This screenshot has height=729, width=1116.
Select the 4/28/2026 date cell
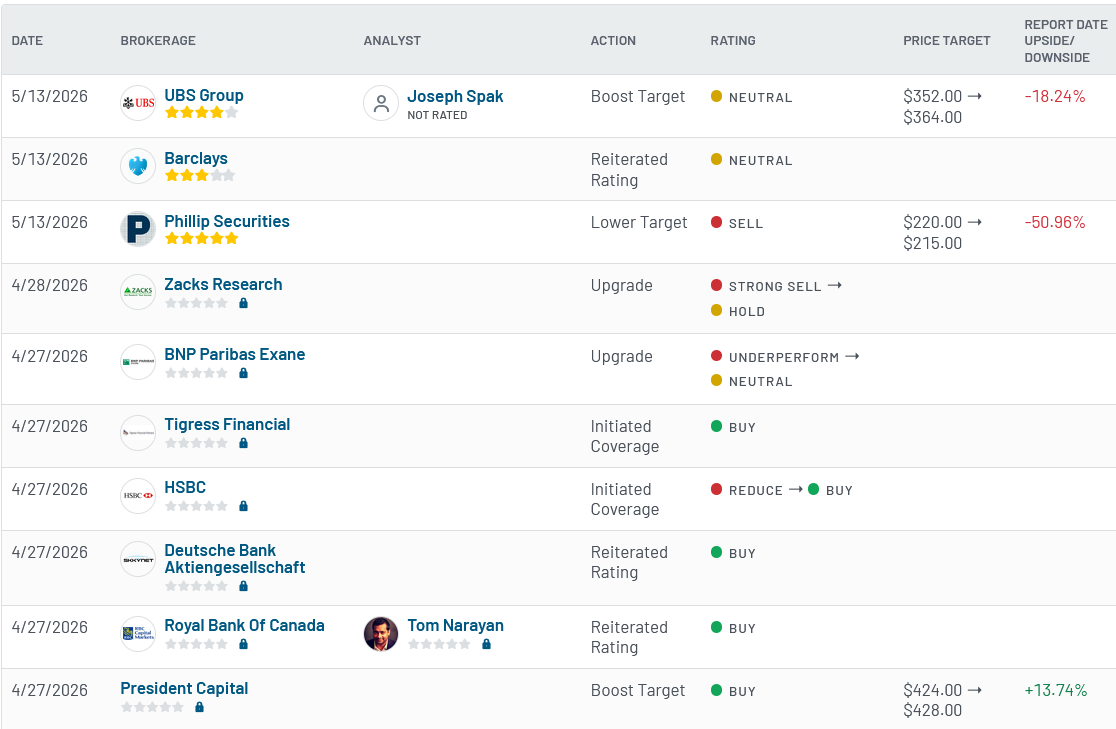[x=50, y=285]
